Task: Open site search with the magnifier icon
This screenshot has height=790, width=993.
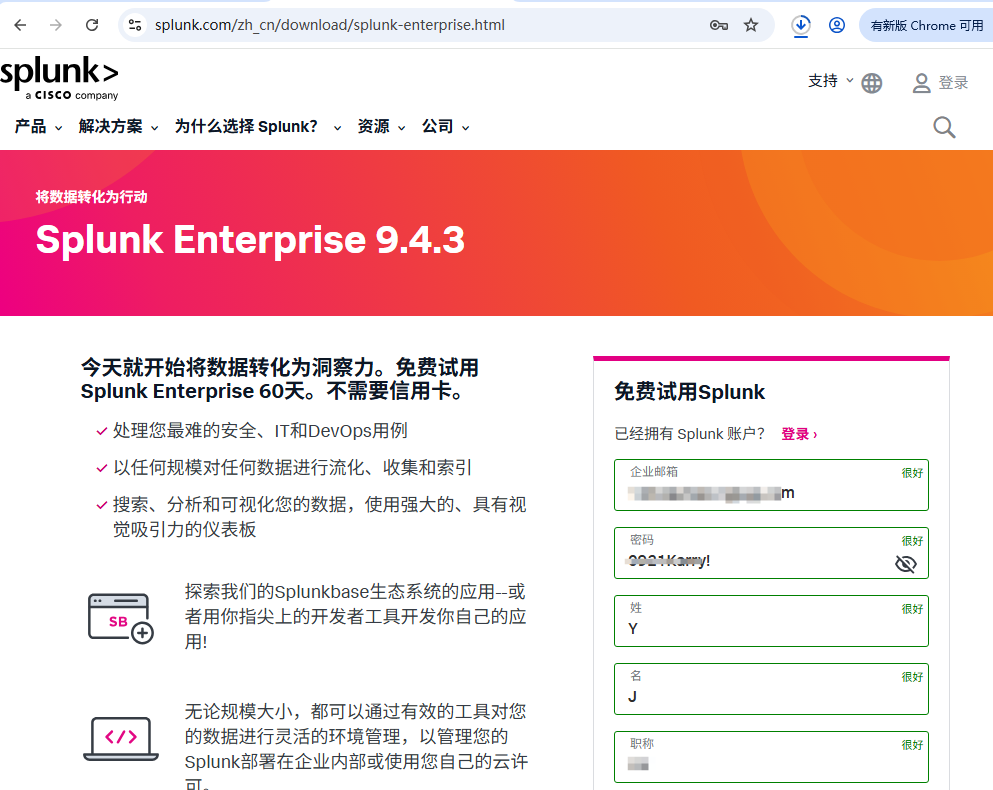Action: click(x=944, y=127)
